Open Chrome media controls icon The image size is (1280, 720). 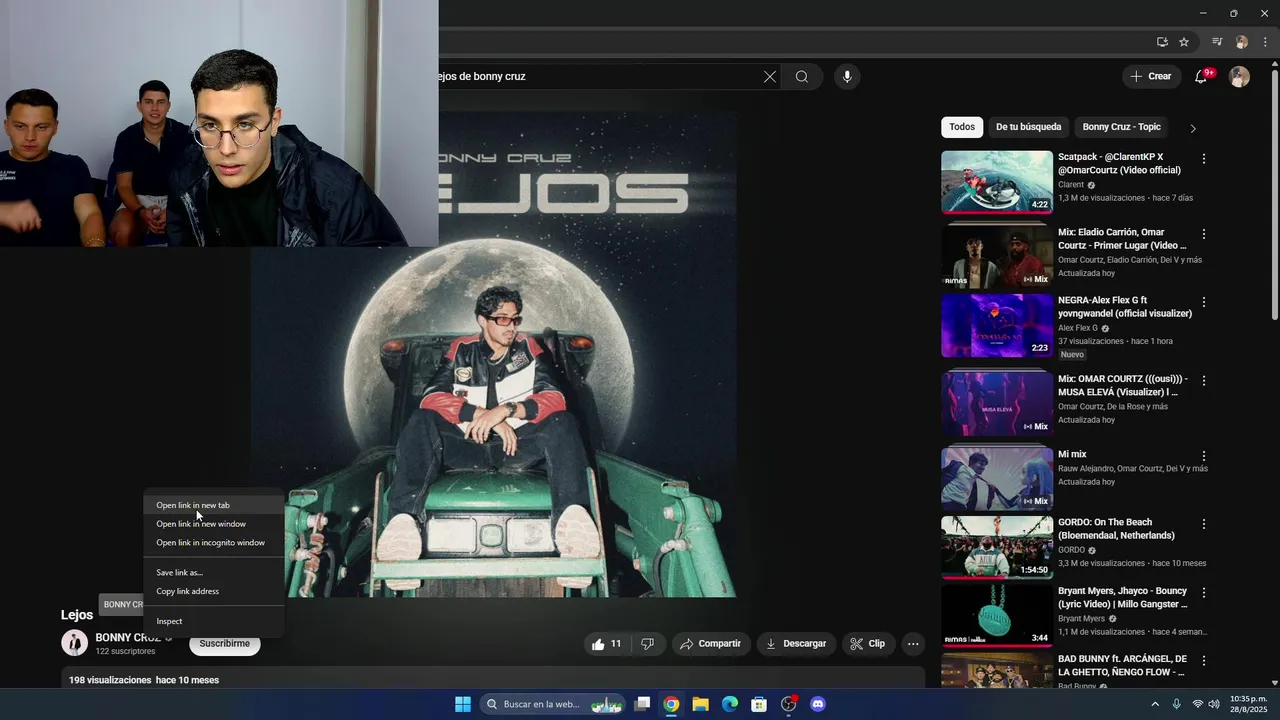coord(1217,42)
